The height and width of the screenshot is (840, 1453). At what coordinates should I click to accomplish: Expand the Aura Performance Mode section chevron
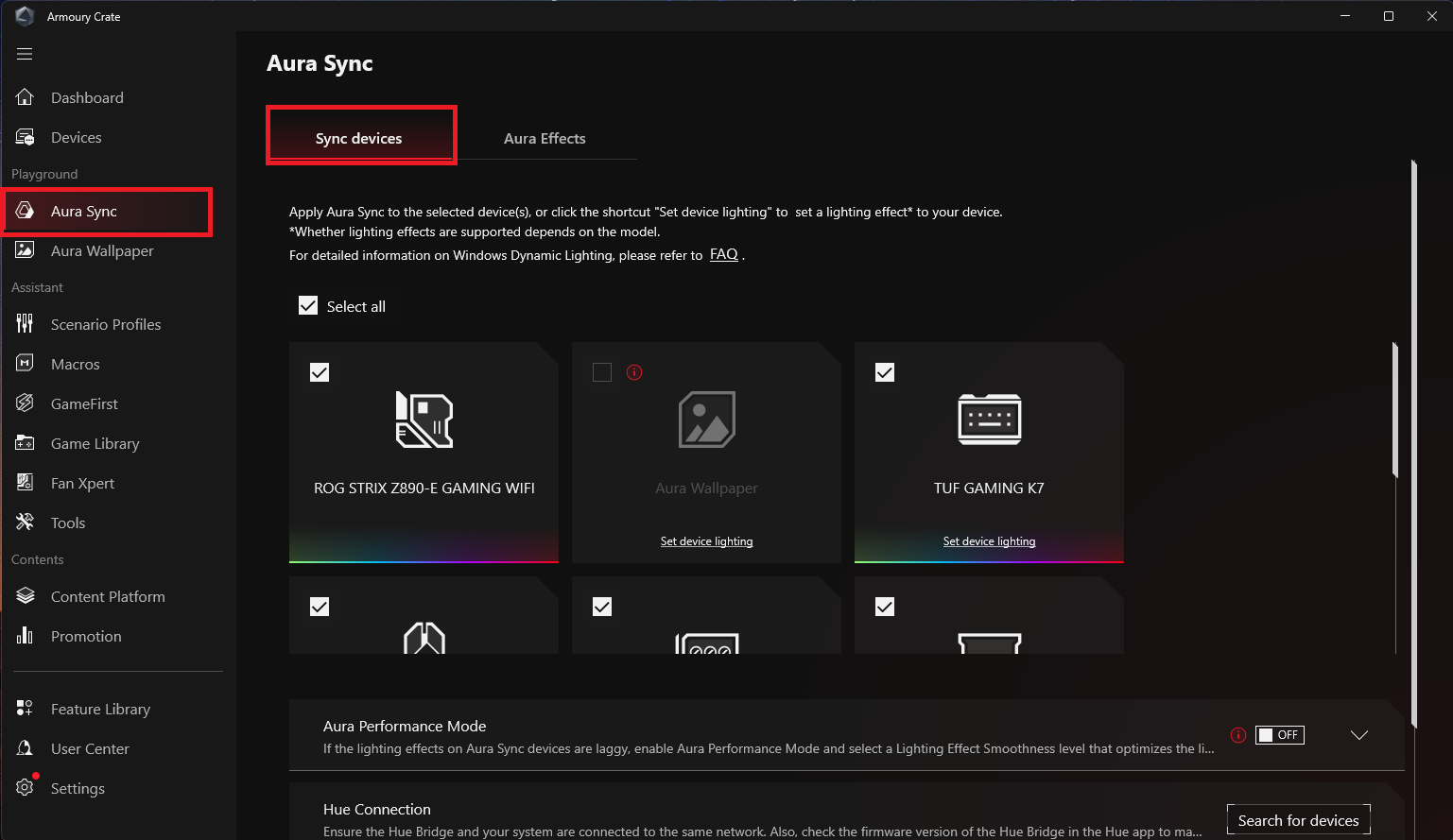[1359, 735]
